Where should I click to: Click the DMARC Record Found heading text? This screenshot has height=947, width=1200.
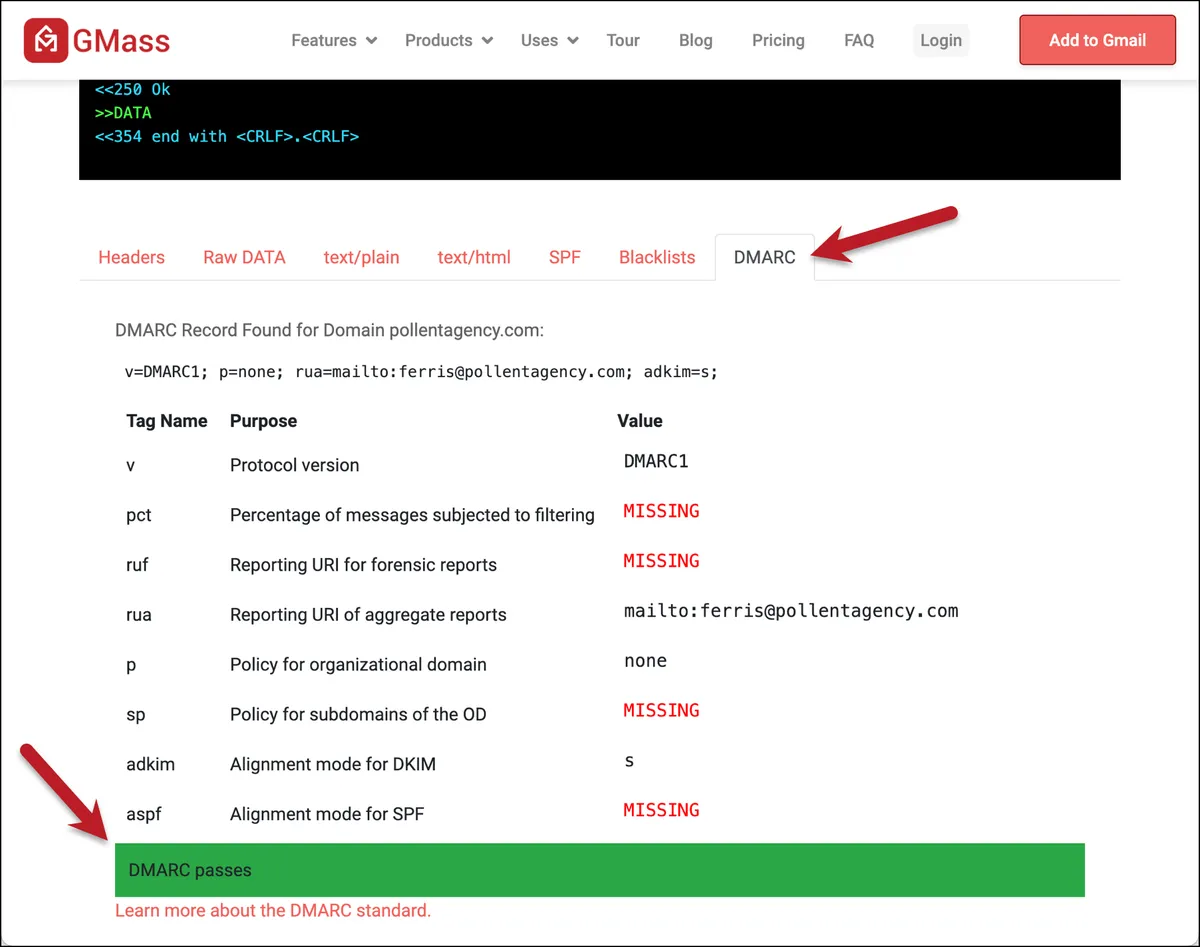click(329, 330)
